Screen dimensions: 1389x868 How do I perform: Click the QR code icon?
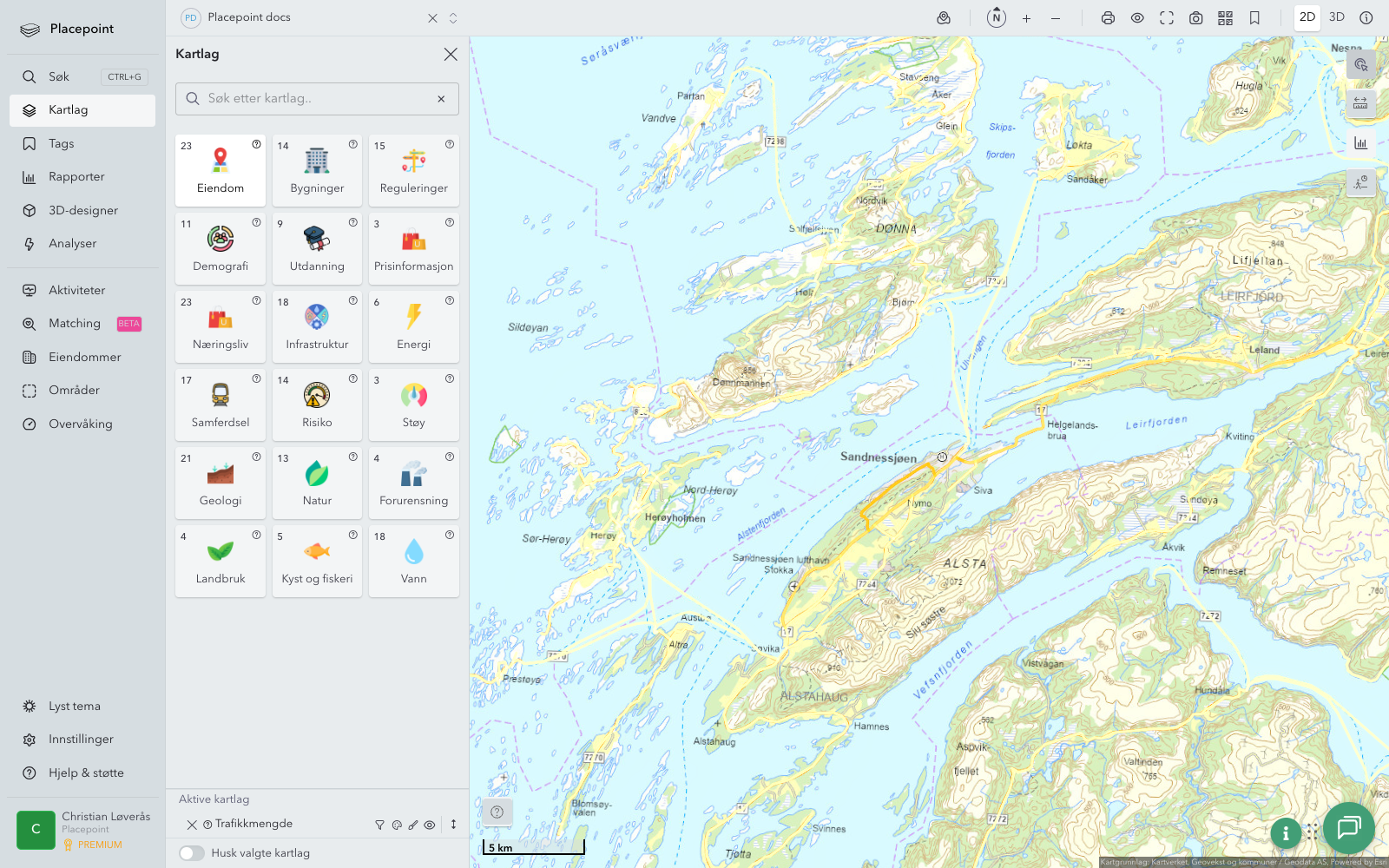click(x=1225, y=17)
